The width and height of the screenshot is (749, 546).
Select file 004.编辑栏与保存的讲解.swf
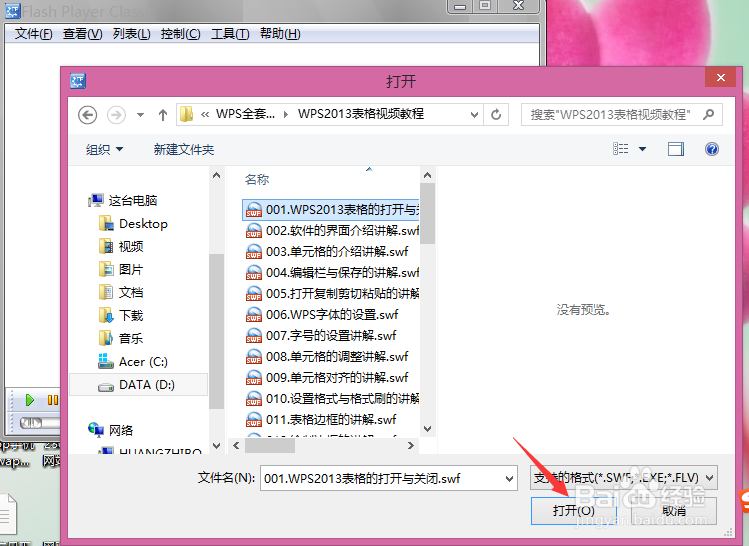(x=332, y=273)
